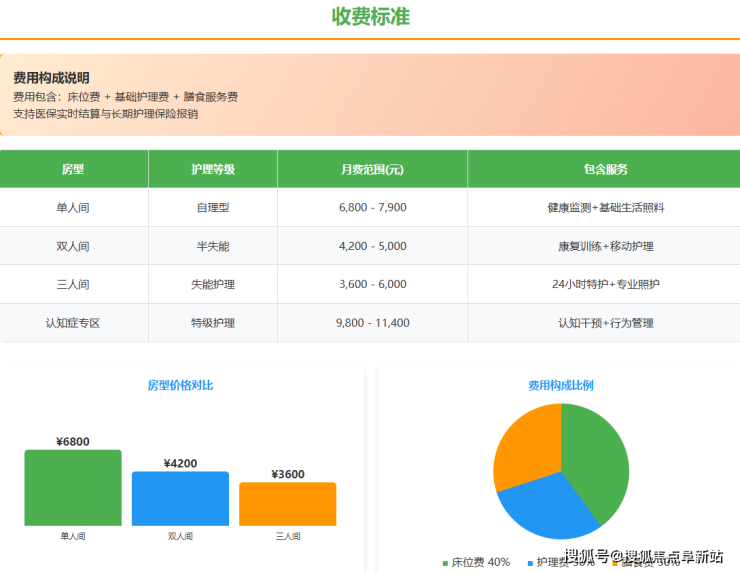
Task: Click the 护理等级 column header
Action: (213, 169)
